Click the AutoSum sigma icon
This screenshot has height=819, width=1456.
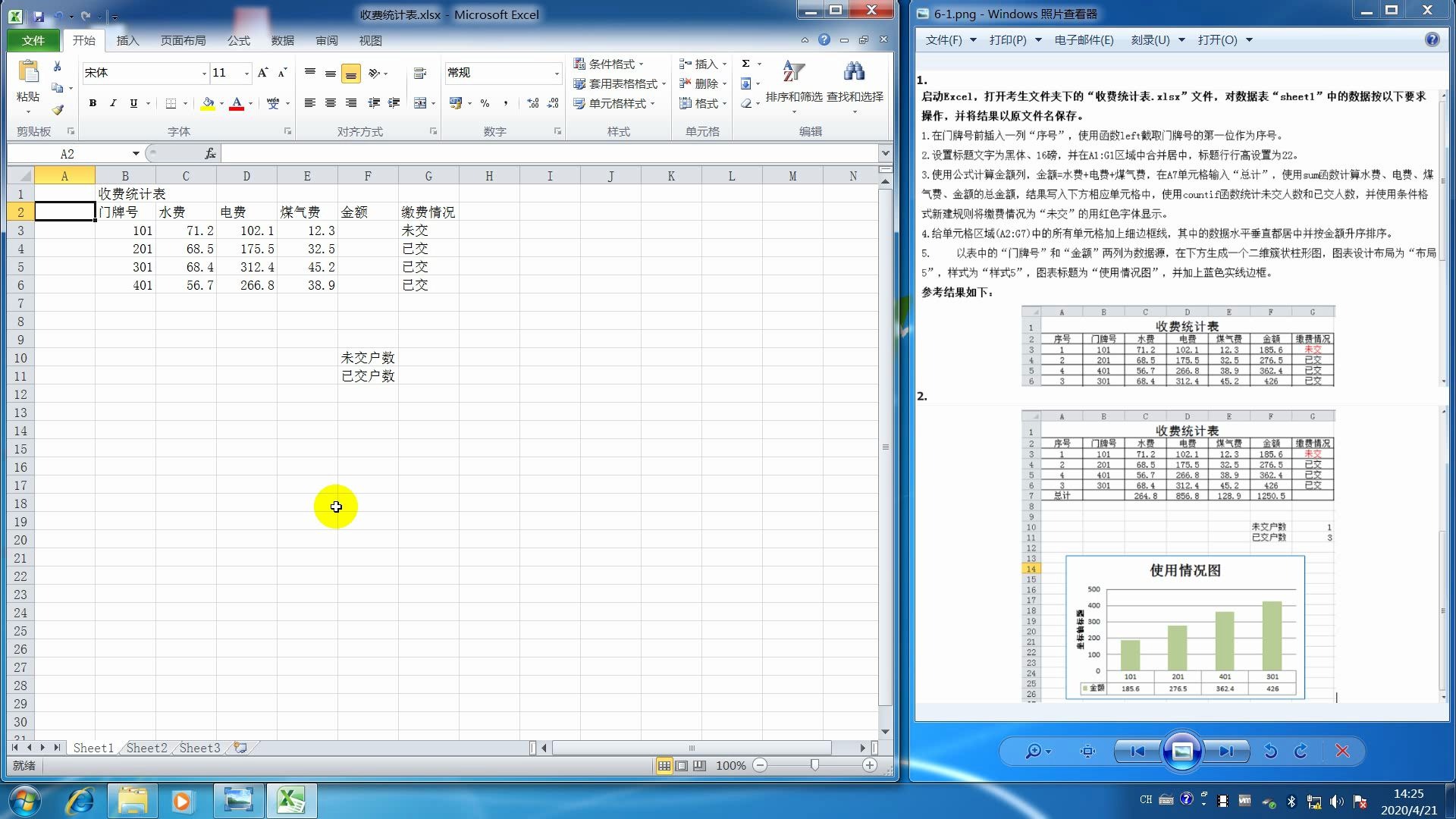tap(745, 64)
